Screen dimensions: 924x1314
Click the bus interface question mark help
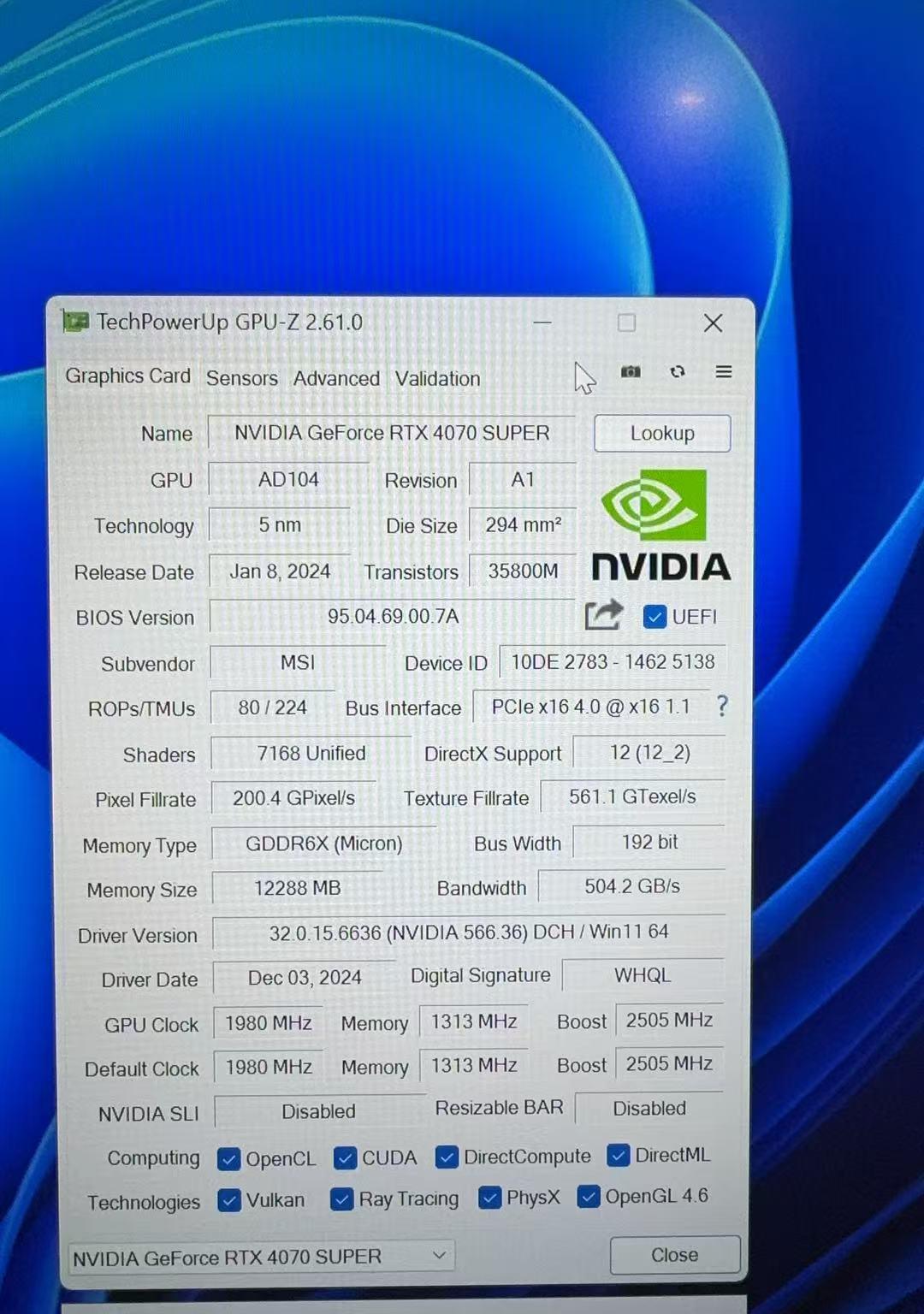tap(723, 707)
